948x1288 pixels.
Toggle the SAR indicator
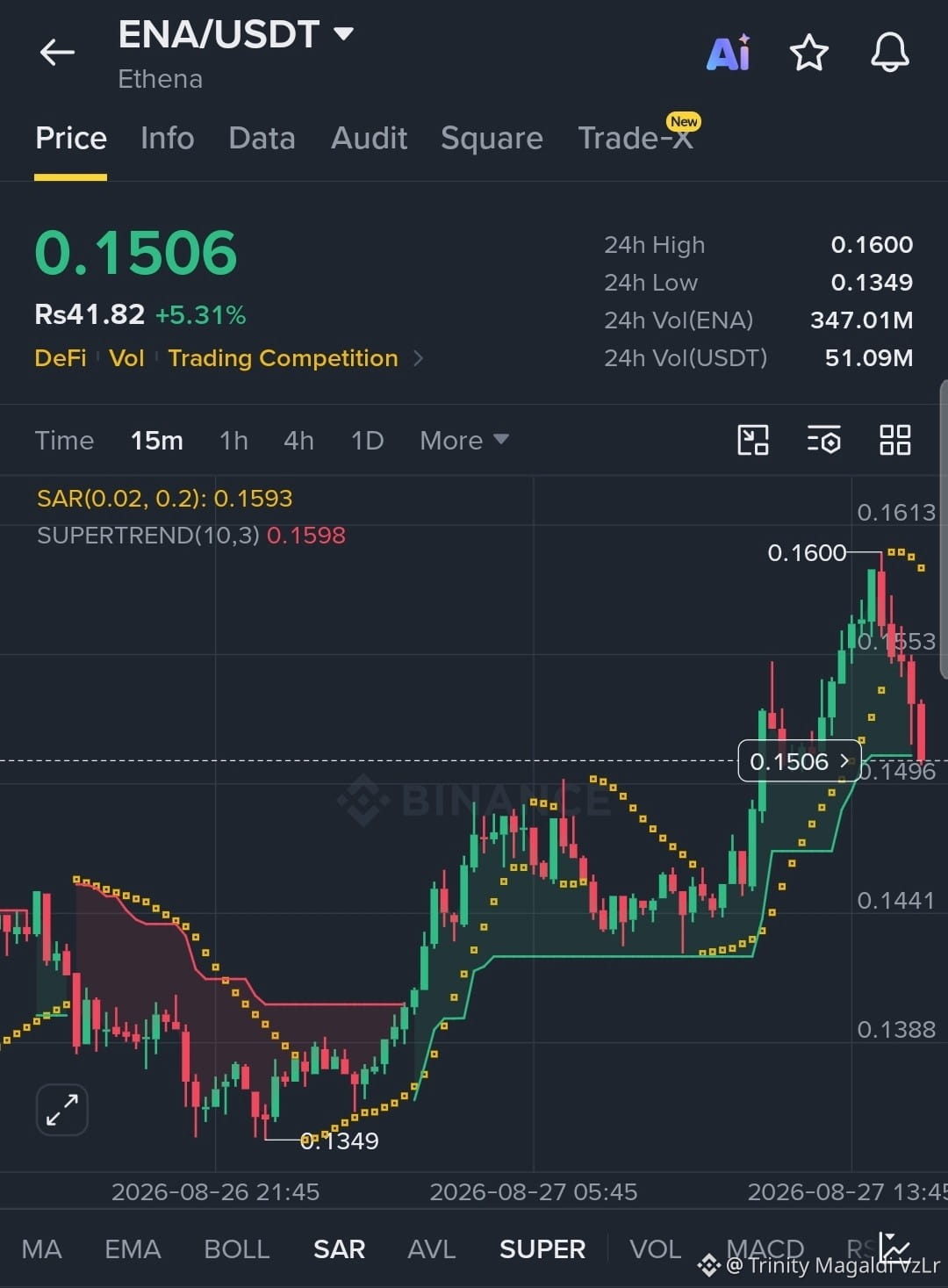pos(339,1248)
